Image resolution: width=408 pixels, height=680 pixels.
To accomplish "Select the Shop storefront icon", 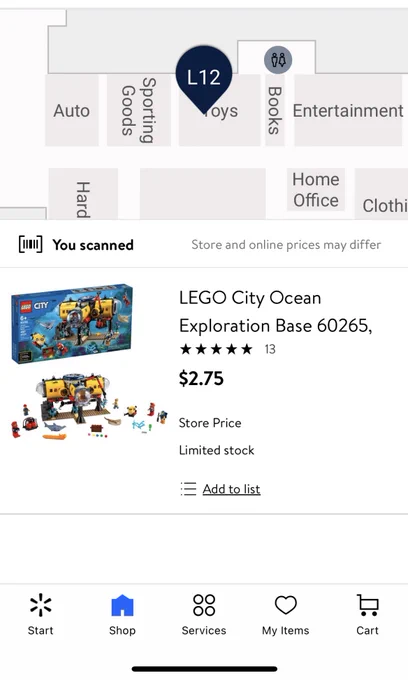I will 122,605.
